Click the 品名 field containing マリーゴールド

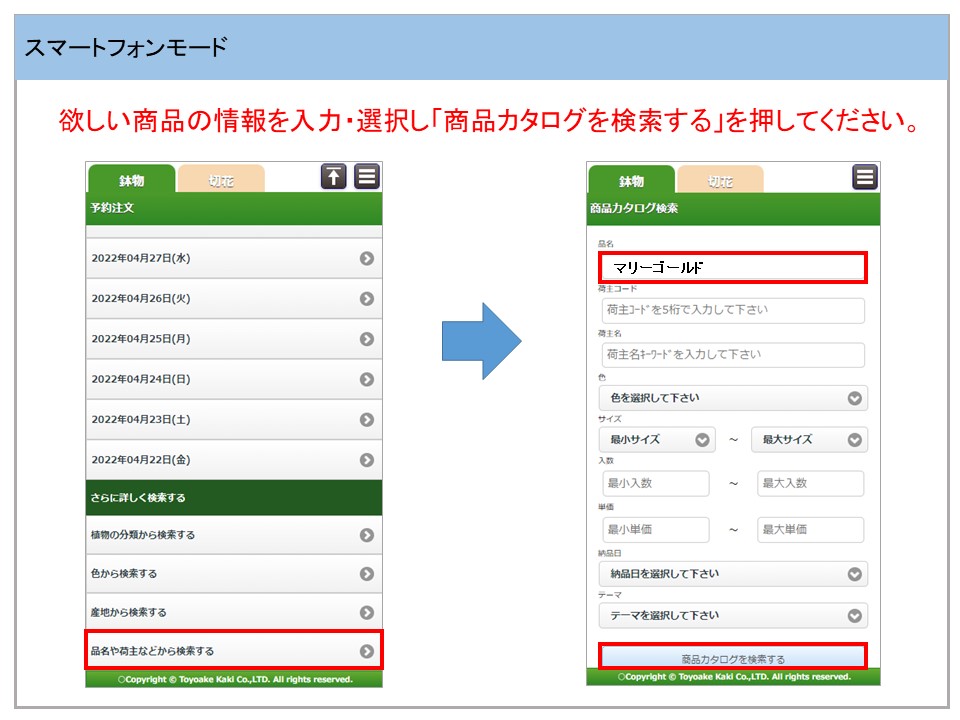tap(732, 268)
